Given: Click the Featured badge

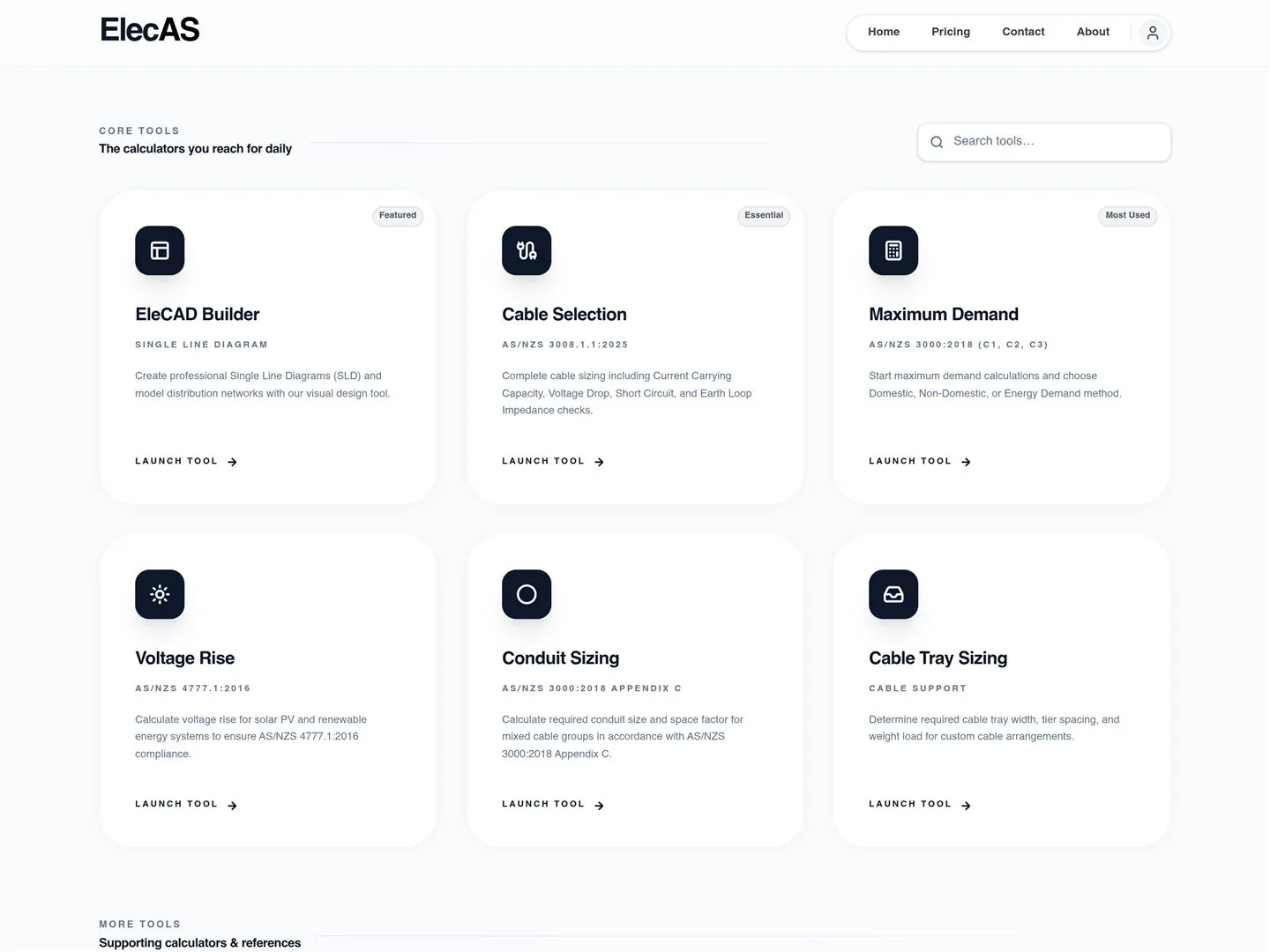Looking at the screenshot, I should (398, 215).
